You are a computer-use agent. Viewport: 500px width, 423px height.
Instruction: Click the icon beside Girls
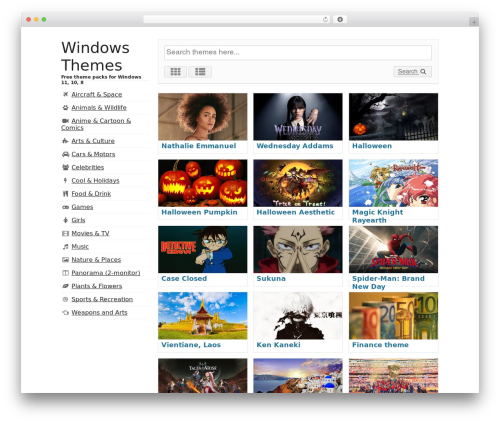(65, 220)
